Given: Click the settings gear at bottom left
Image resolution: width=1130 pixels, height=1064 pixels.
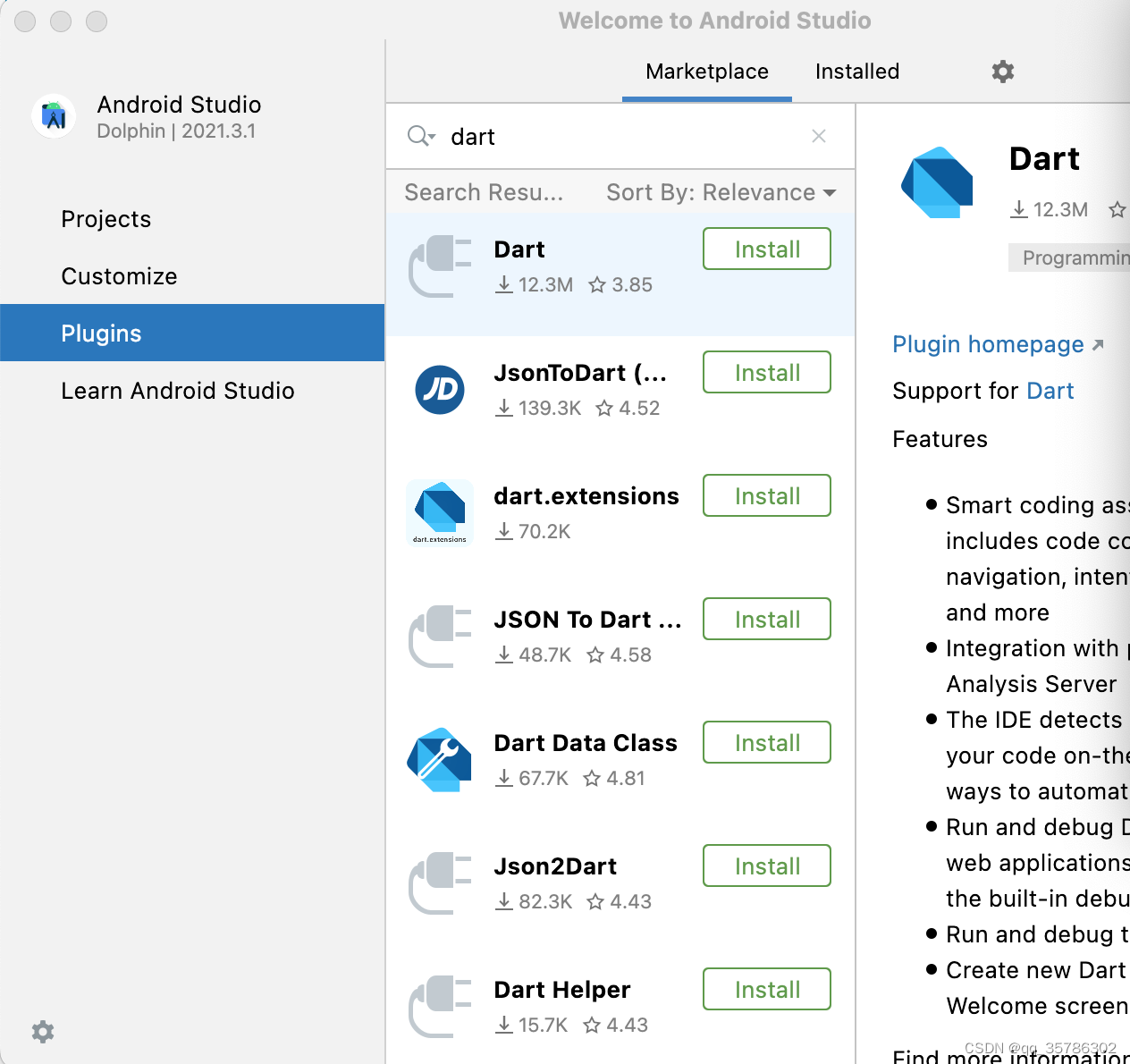Looking at the screenshot, I should pyautogui.click(x=42, y=1032).
